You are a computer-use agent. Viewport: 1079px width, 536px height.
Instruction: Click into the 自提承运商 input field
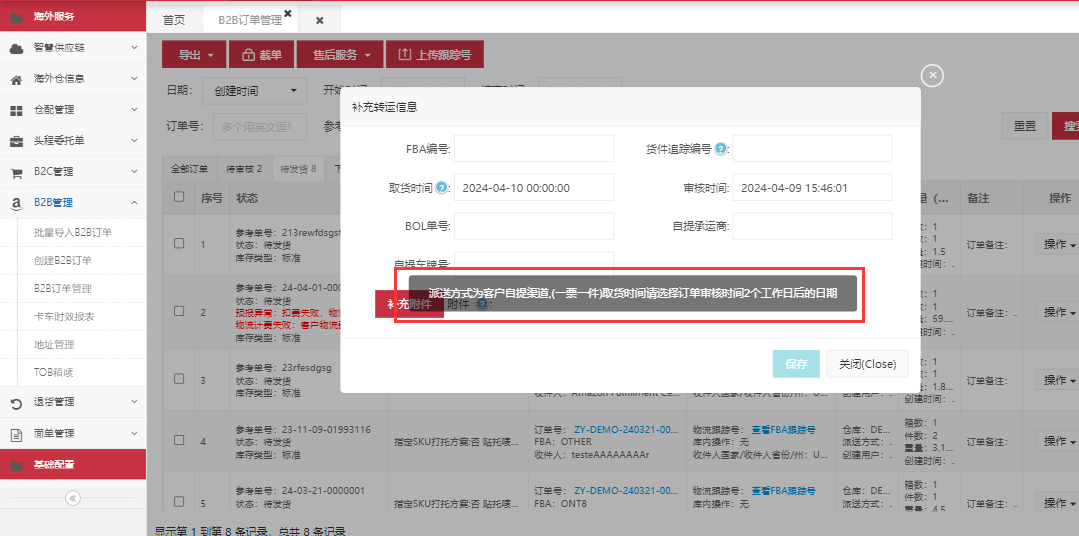[812, 226]
